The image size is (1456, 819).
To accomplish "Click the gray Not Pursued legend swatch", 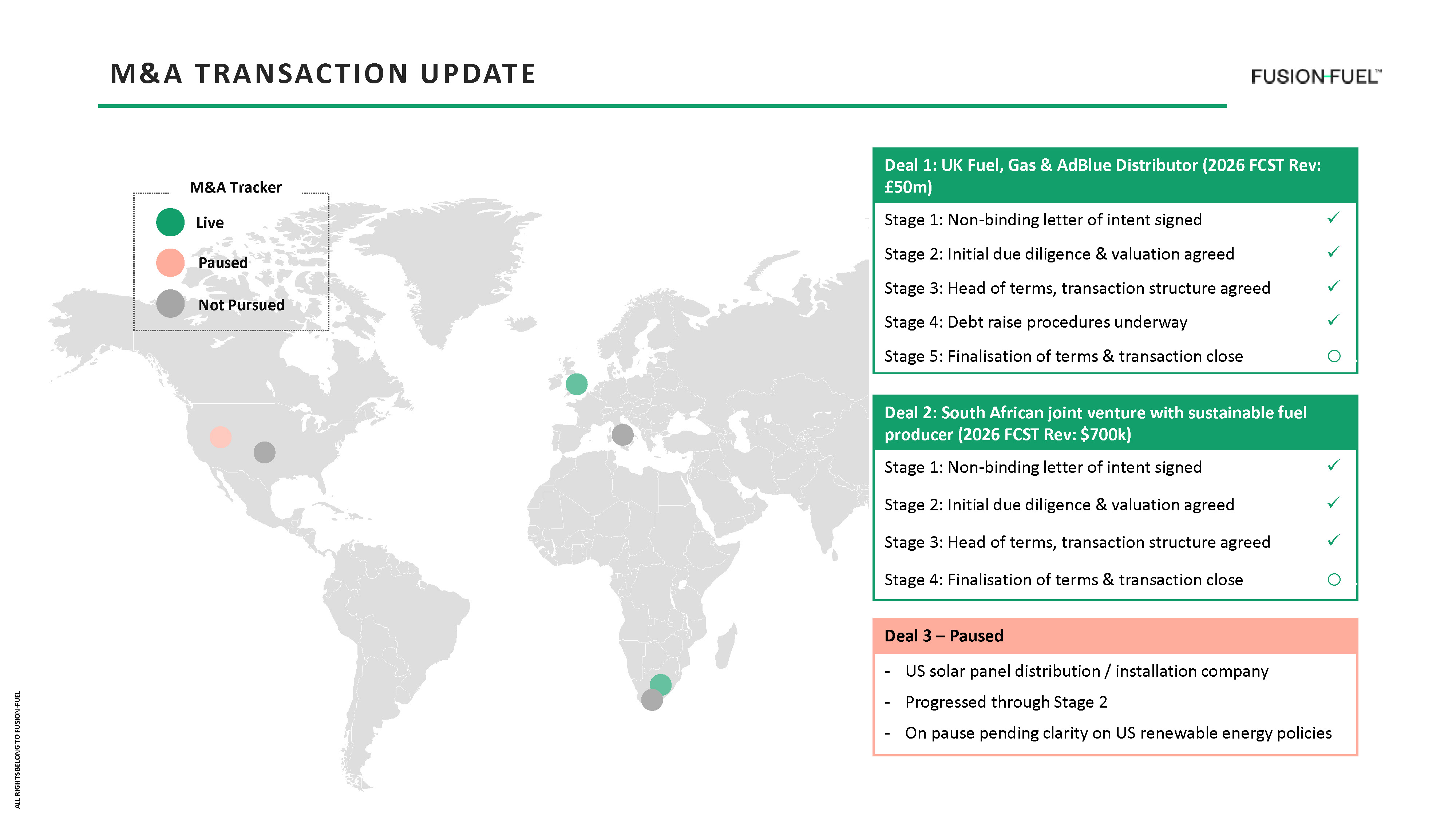I will pyautogui.click(x=170, y=304).
